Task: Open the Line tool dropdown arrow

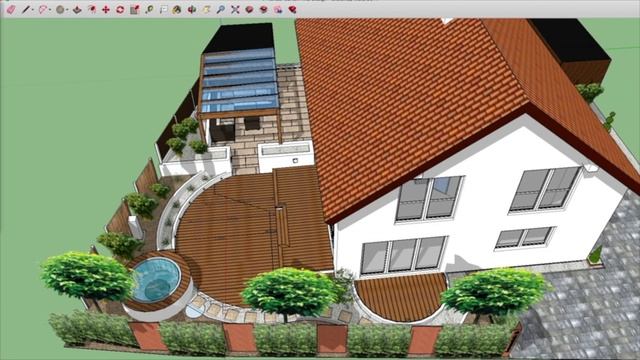Action: 32,10
